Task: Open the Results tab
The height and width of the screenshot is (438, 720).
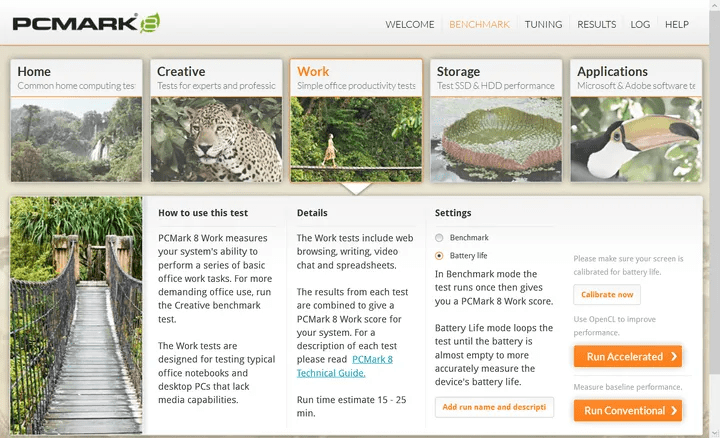Action: coord(596,24)
